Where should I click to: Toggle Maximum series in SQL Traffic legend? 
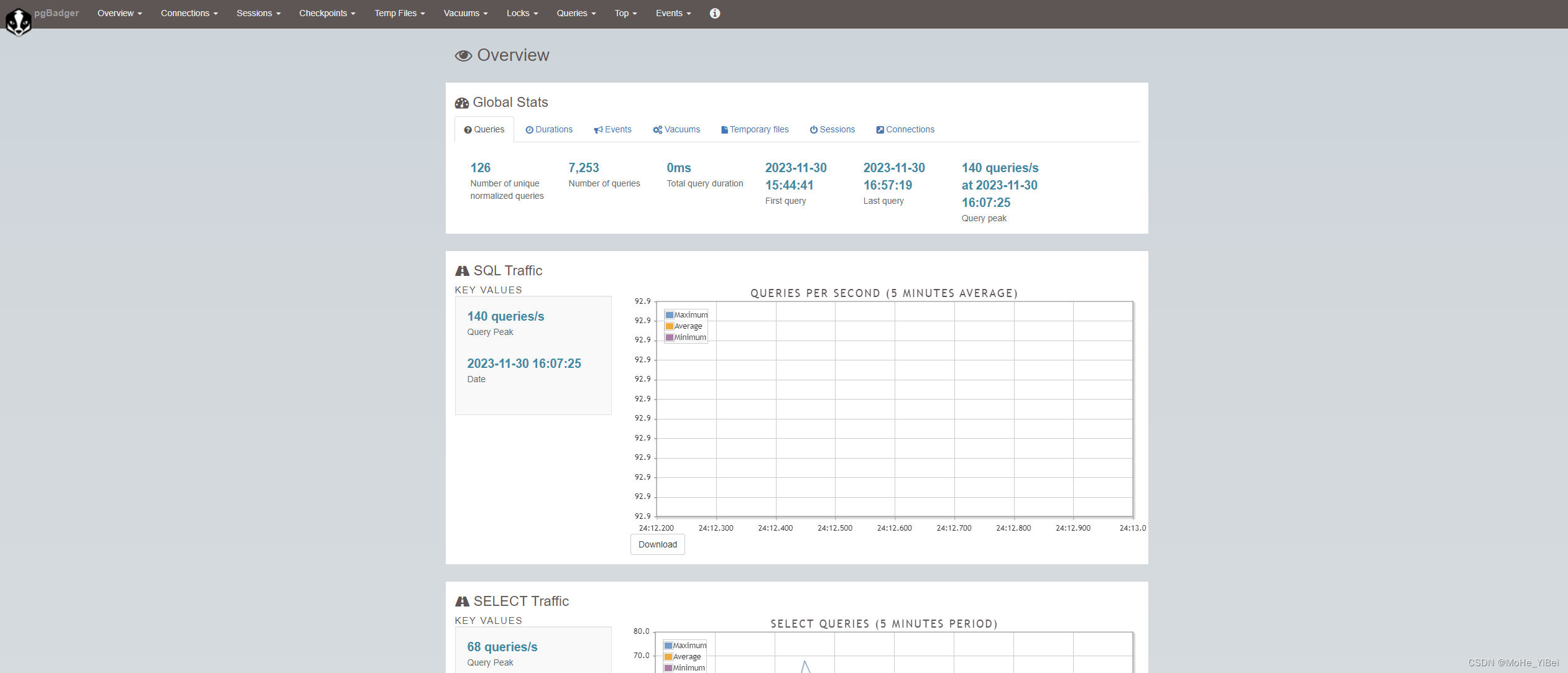pyautogui.click(x=686, y=315)
